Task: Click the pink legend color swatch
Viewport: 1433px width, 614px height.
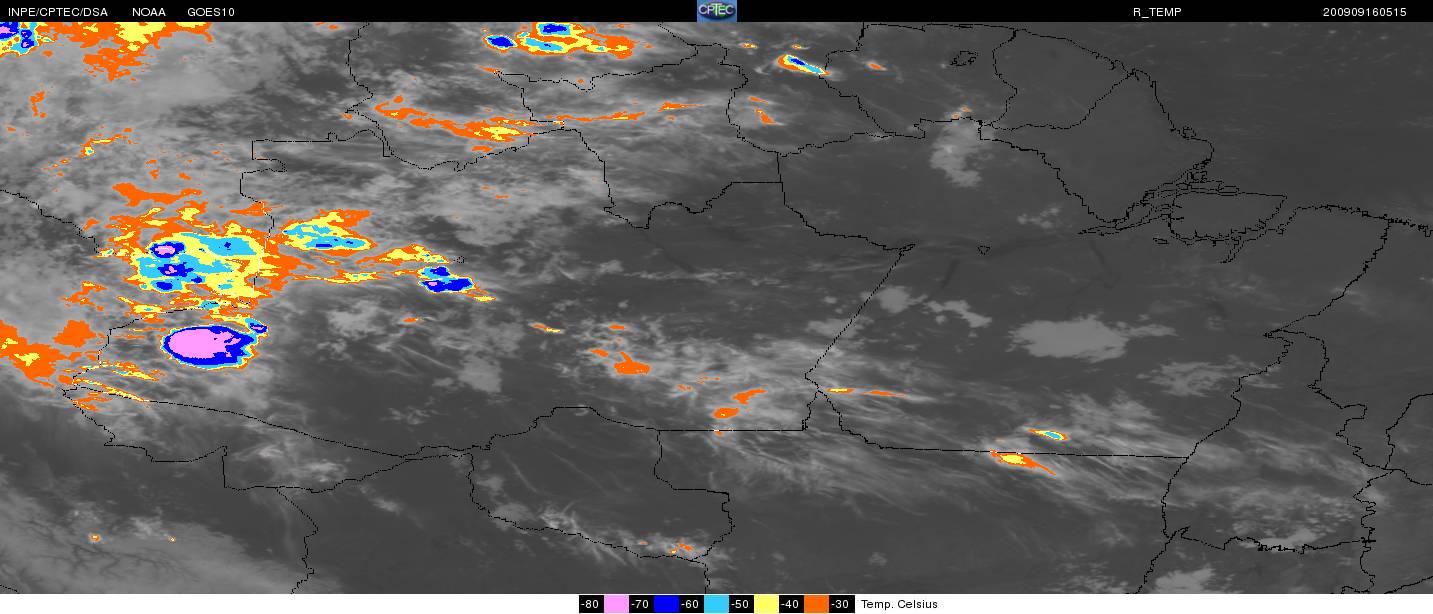Action: tap(616, 604)
